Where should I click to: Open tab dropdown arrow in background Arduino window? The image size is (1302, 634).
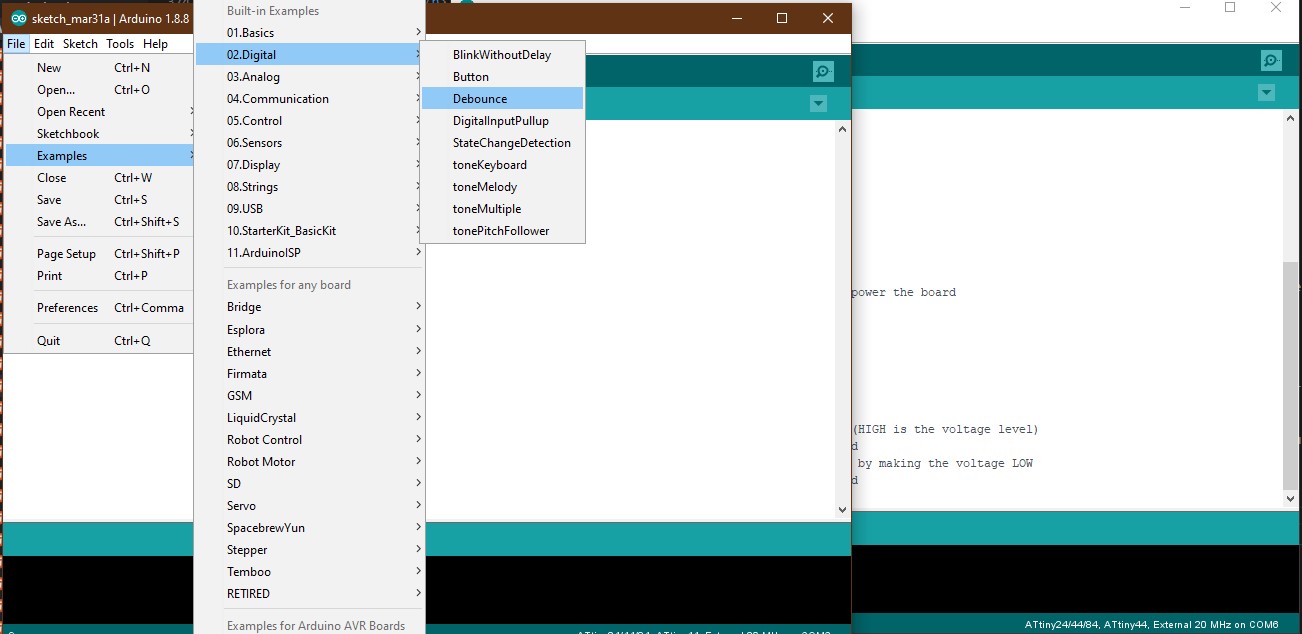click(1267, 93)
